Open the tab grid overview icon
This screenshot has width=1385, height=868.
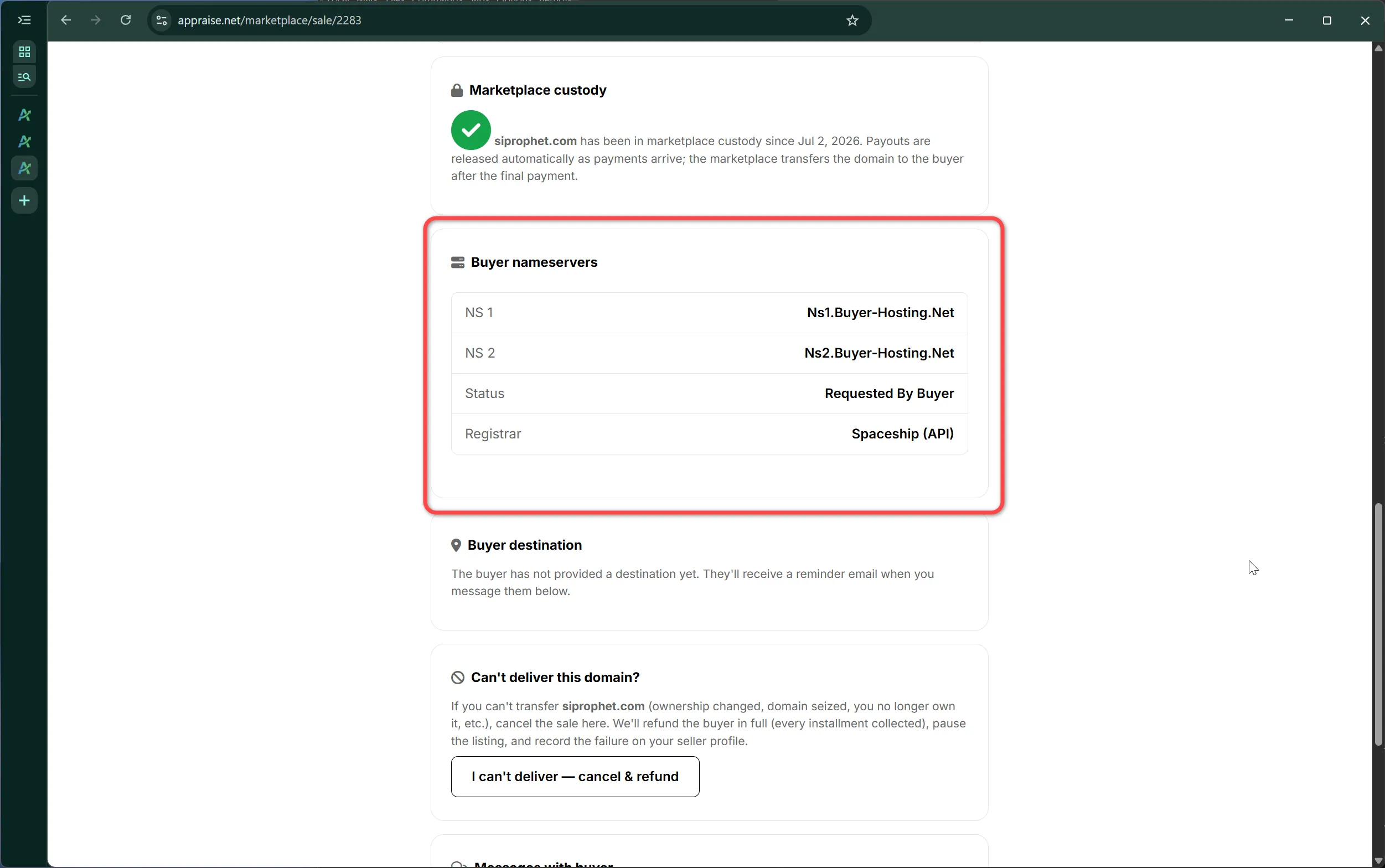tap(24, 51)
